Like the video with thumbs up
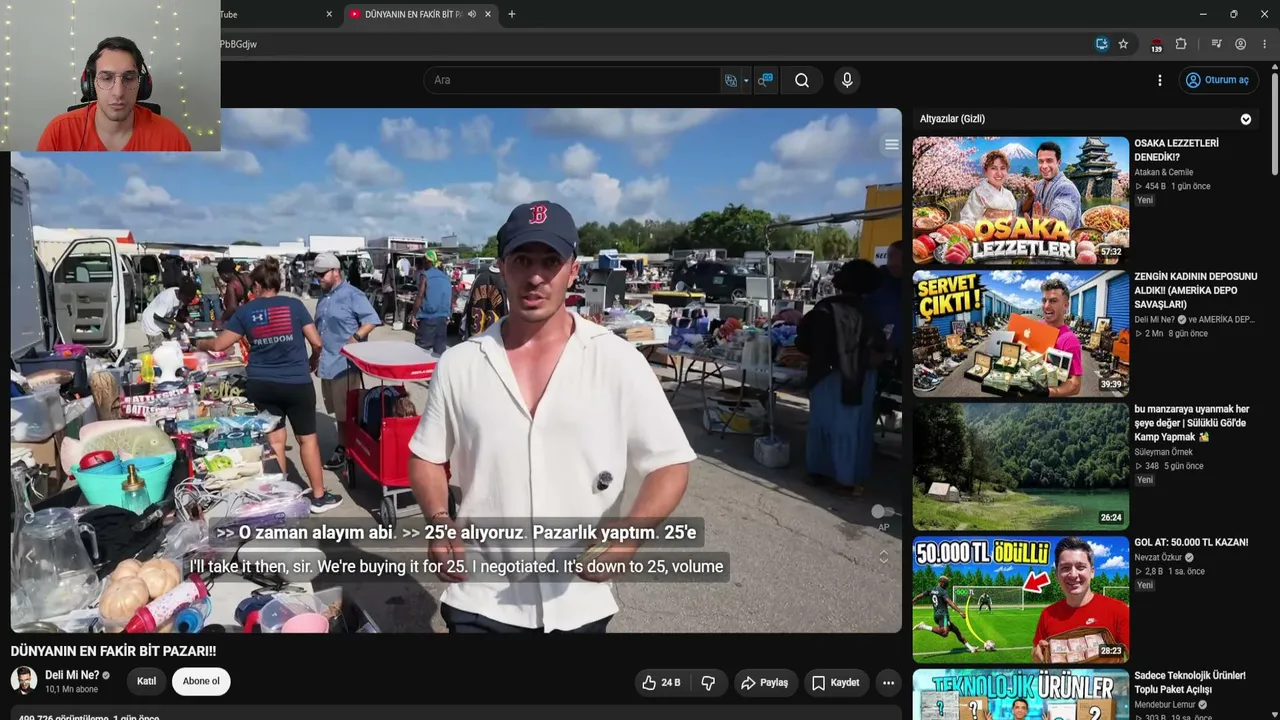This screenshot has height=720, width=1280. click(661, 683)
